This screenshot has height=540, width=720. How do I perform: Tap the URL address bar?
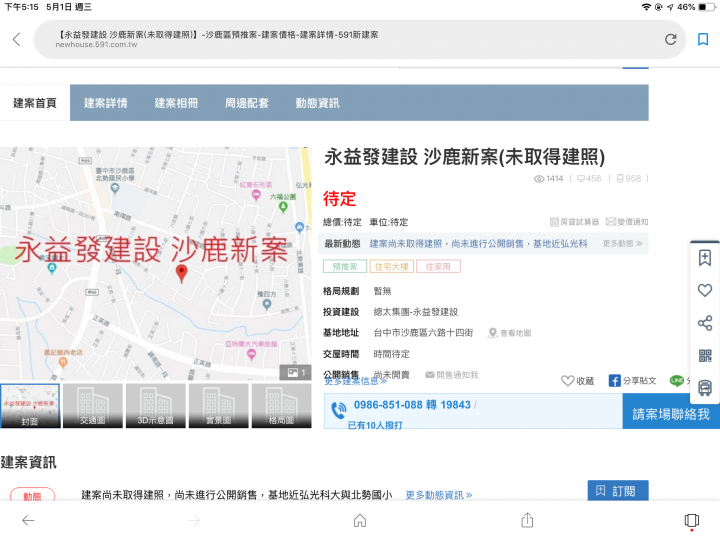[360, 39]
